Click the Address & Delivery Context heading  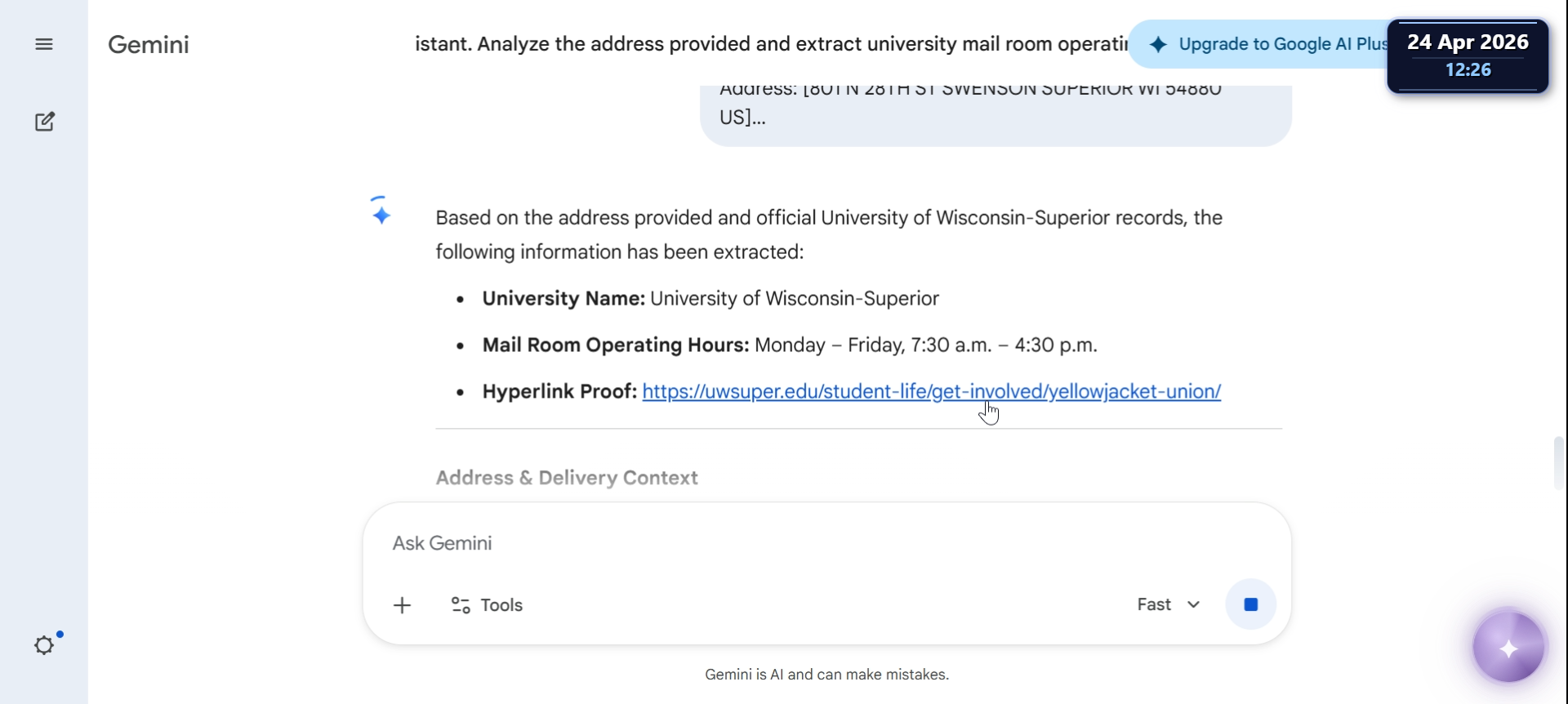click(x=567, y=478)
